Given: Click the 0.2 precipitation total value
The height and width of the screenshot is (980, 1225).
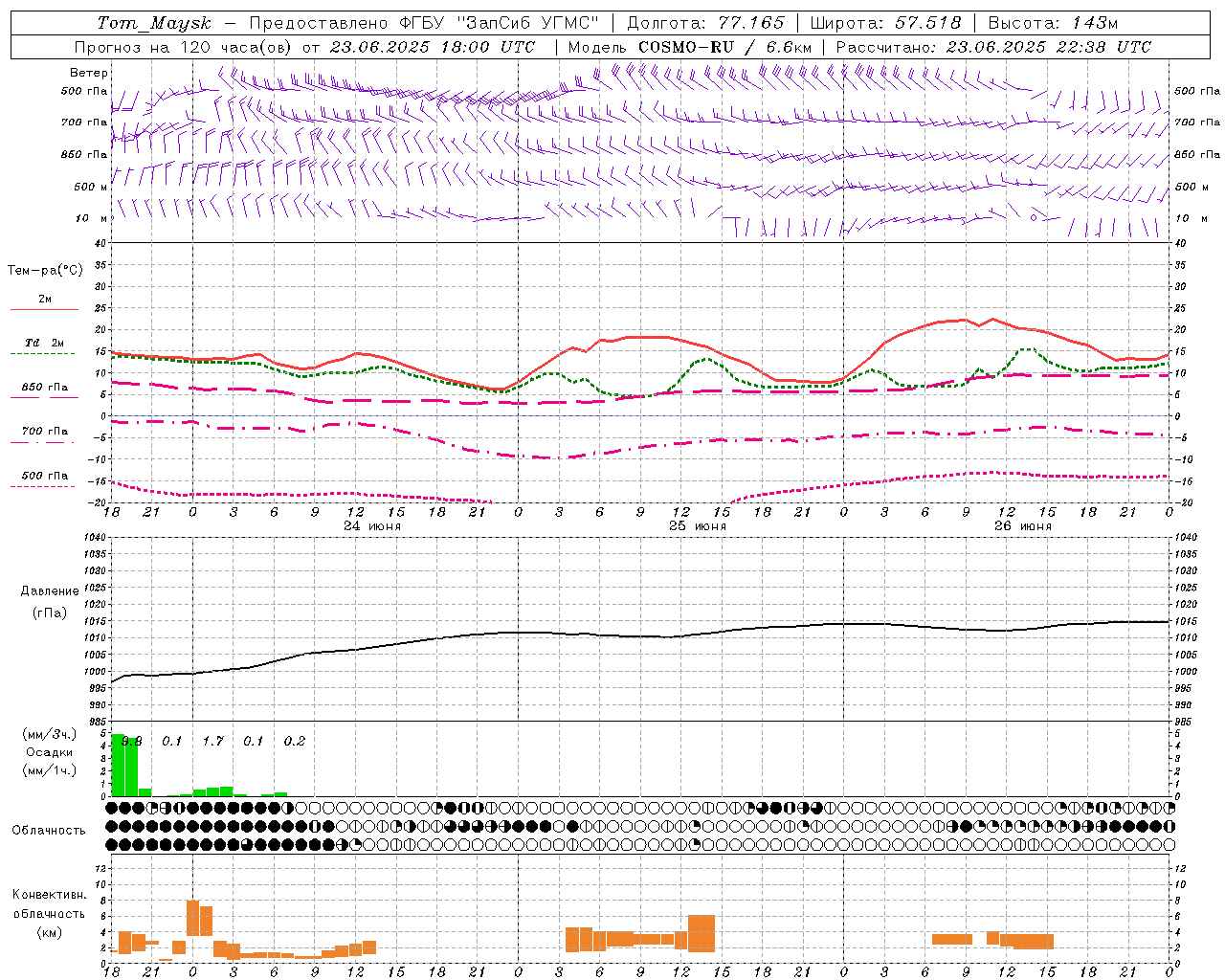Looking at the screenshot, I should pyautogui.click(x=294, y=741).
